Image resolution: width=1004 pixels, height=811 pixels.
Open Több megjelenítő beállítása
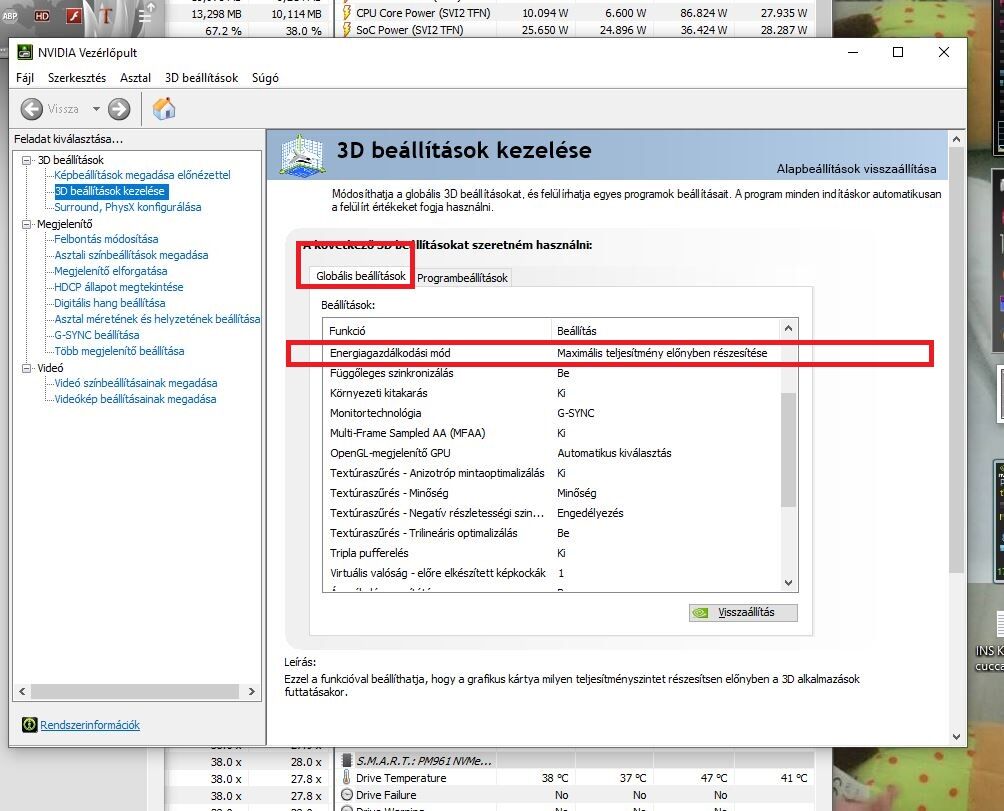119,351
